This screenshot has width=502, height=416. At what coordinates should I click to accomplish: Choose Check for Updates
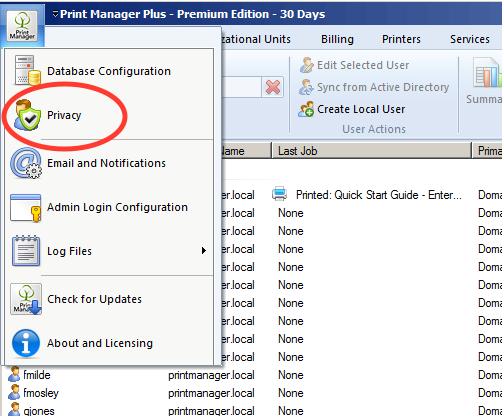(x=109, y=299)
